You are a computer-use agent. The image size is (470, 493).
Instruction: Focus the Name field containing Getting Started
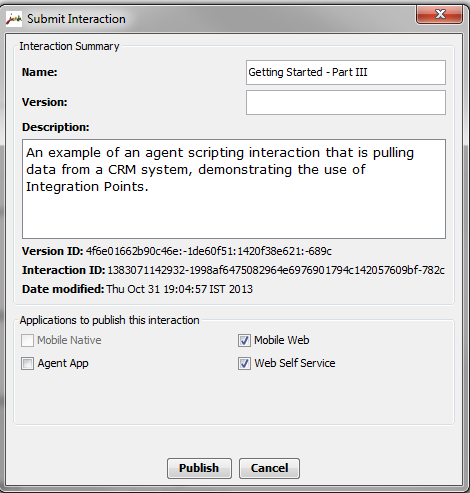pyautogui.click(x=346, y=72)
